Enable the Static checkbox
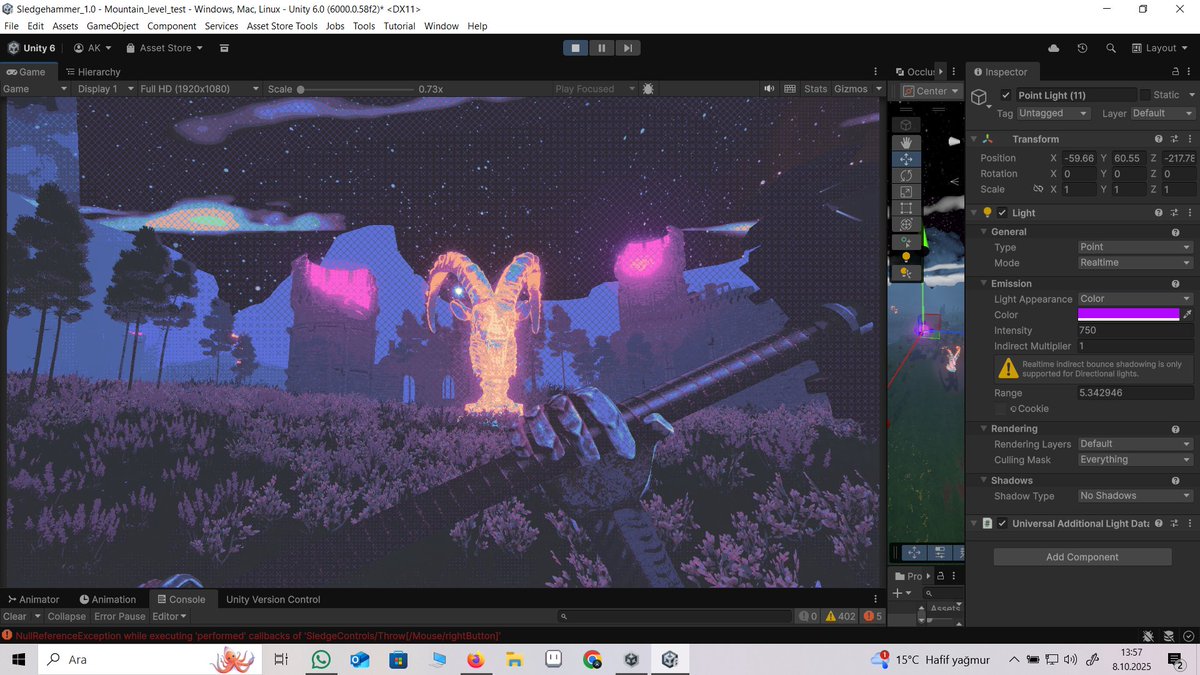The width and height of the screenshot is (1200, 675). pyautogui.click(x=1145, y=95)
